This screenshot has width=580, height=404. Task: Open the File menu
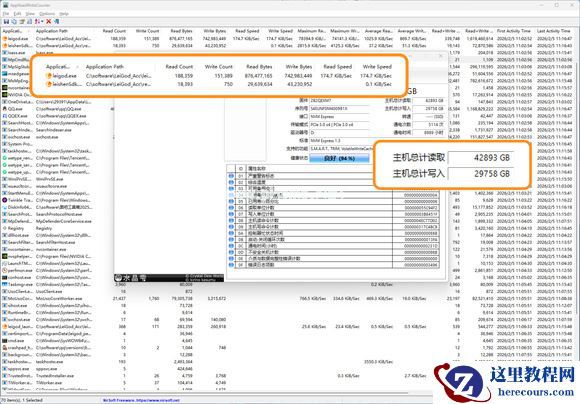pos(6,14)
